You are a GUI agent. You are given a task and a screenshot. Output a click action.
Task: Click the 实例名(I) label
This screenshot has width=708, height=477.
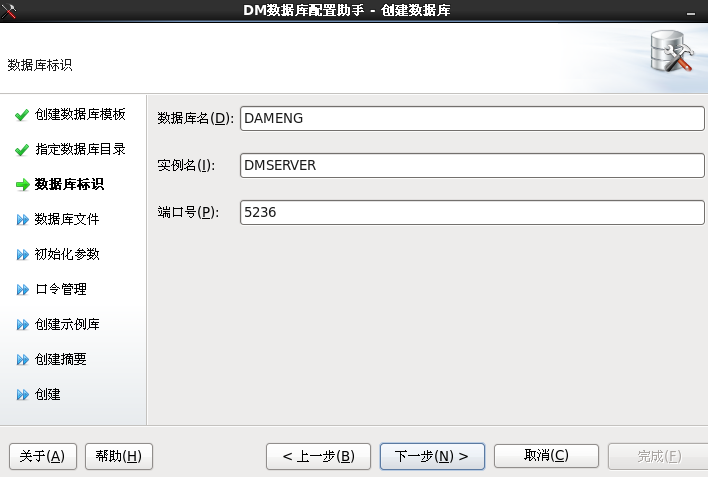186,165
